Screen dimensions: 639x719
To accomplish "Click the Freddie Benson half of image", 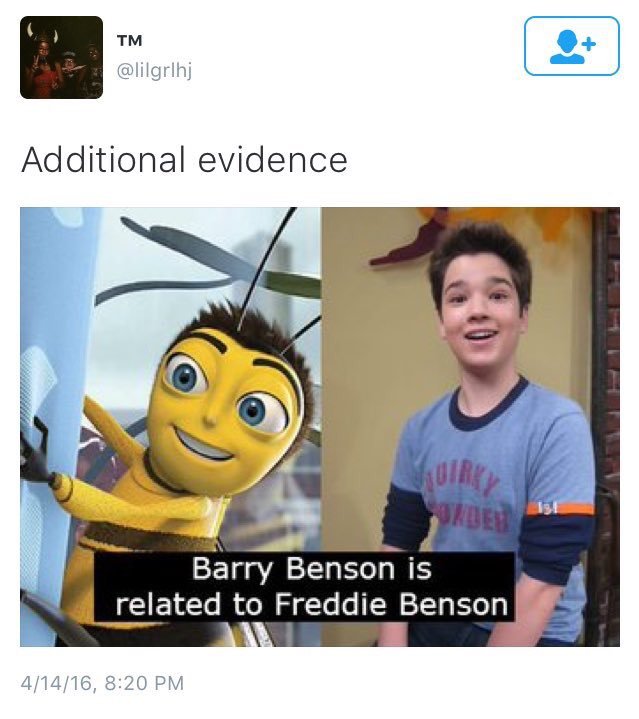I will click(x=471, y=426).
